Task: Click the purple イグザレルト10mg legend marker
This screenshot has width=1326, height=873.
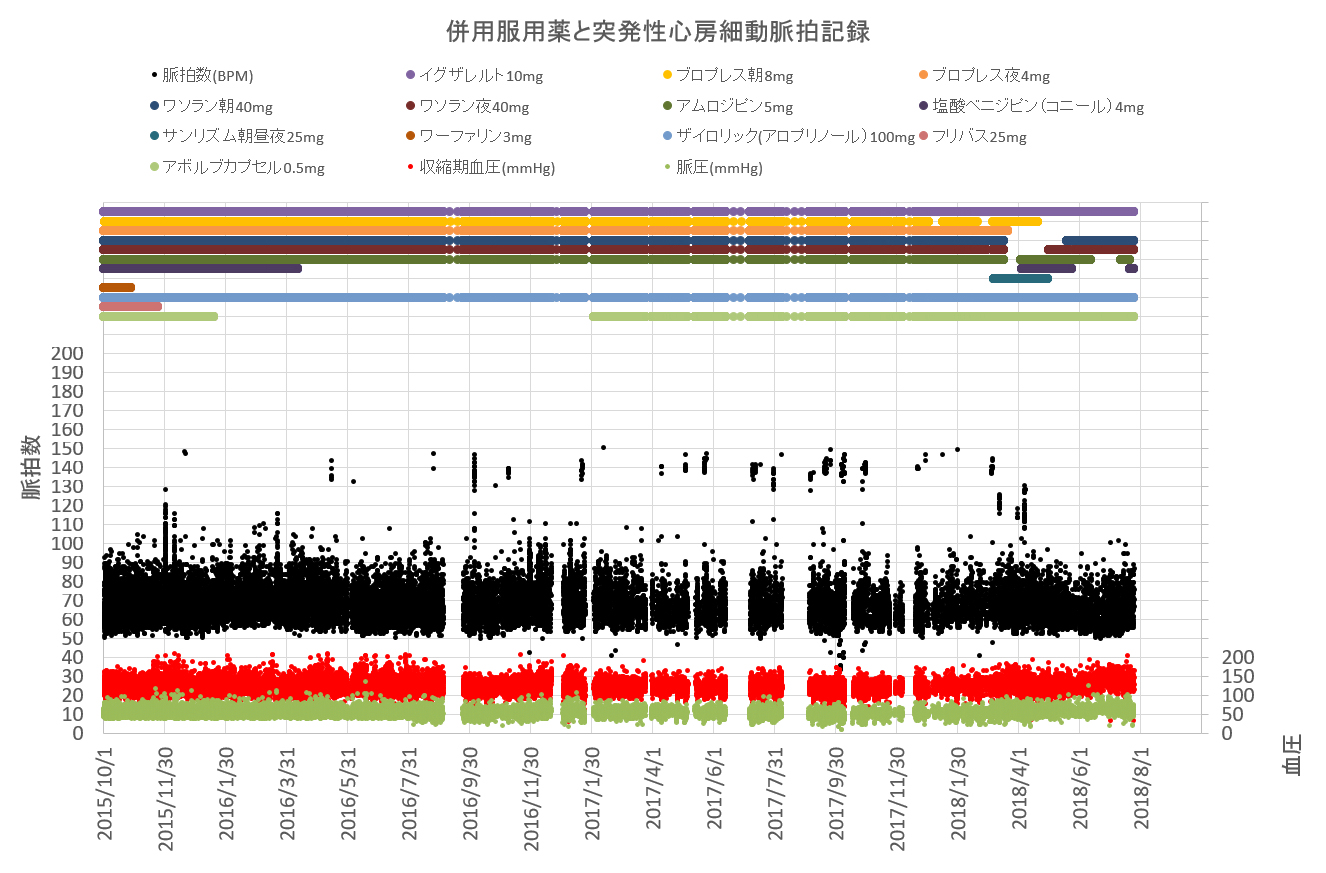Action: tap(410, 76)
